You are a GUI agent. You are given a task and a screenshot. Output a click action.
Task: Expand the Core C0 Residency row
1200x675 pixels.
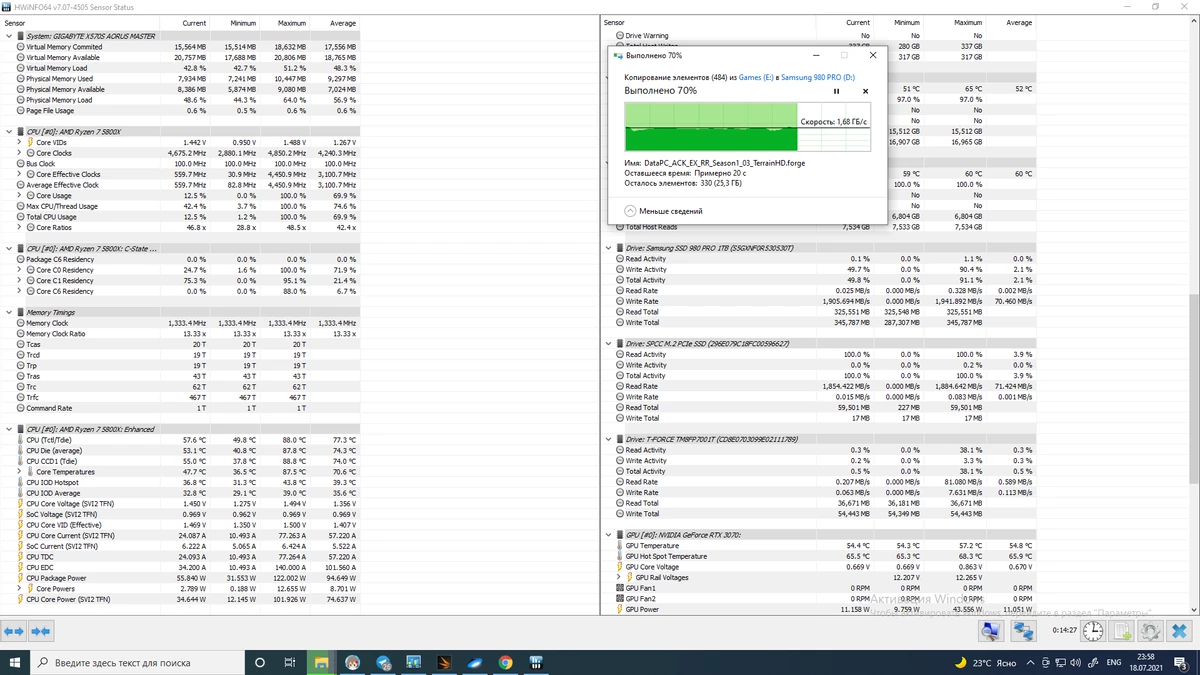point(19,270)
